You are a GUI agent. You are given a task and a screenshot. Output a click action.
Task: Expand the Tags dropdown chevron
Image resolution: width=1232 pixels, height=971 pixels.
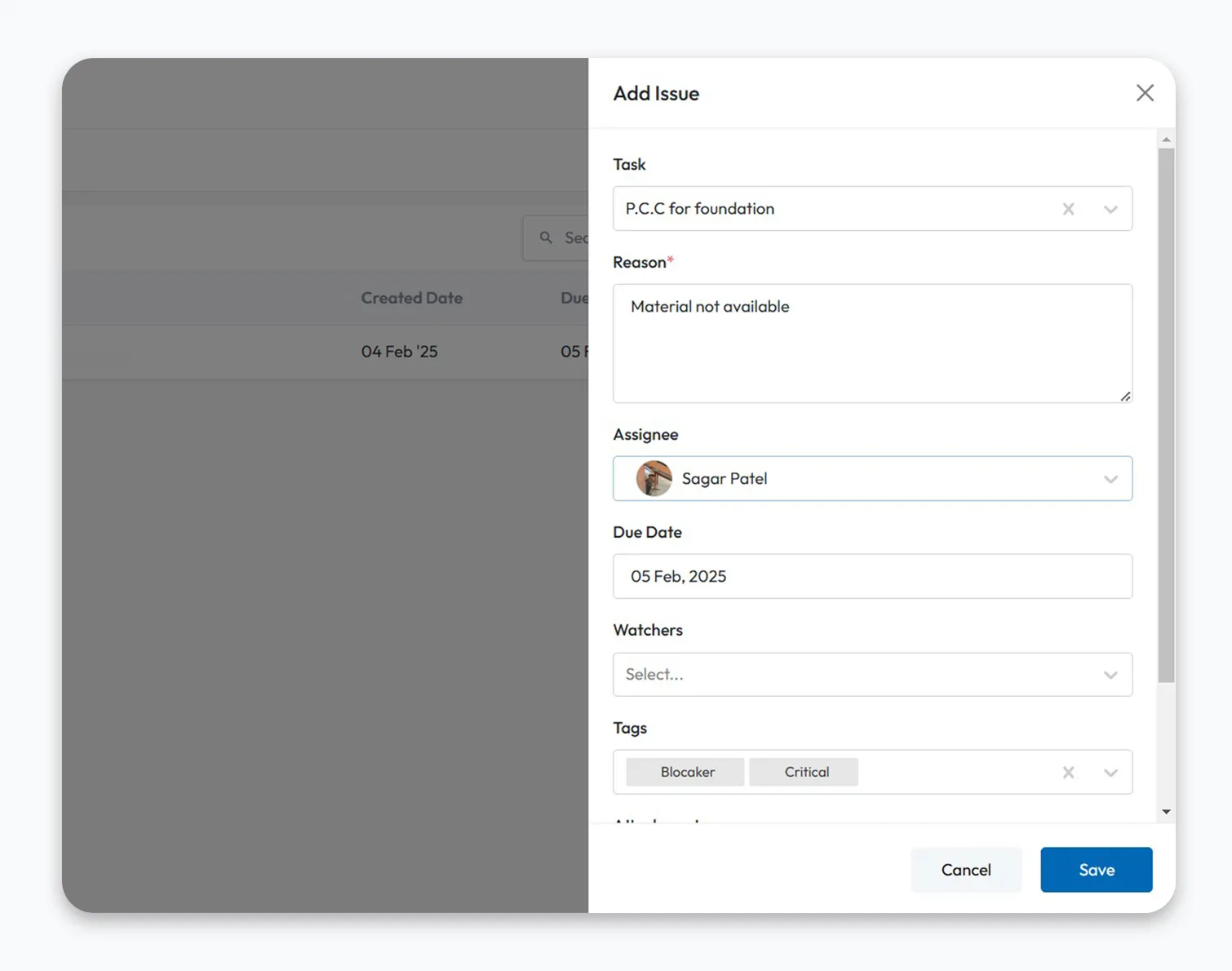coord(1110,772)
